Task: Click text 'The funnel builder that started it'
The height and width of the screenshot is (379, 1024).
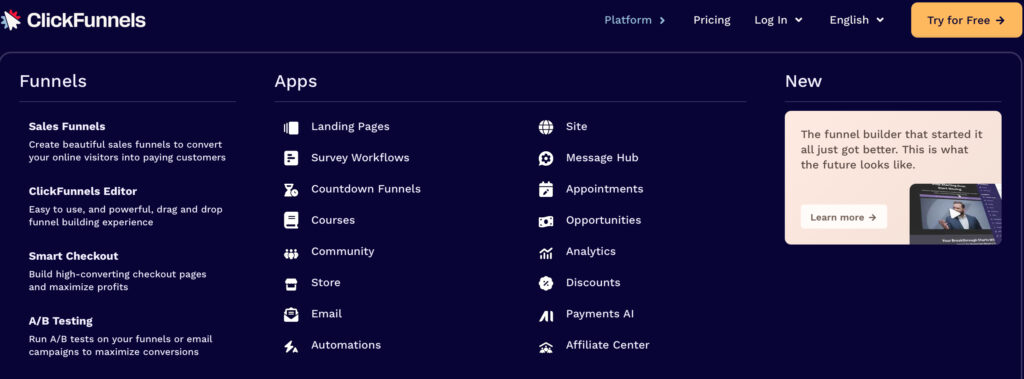Action: [891, 134]
